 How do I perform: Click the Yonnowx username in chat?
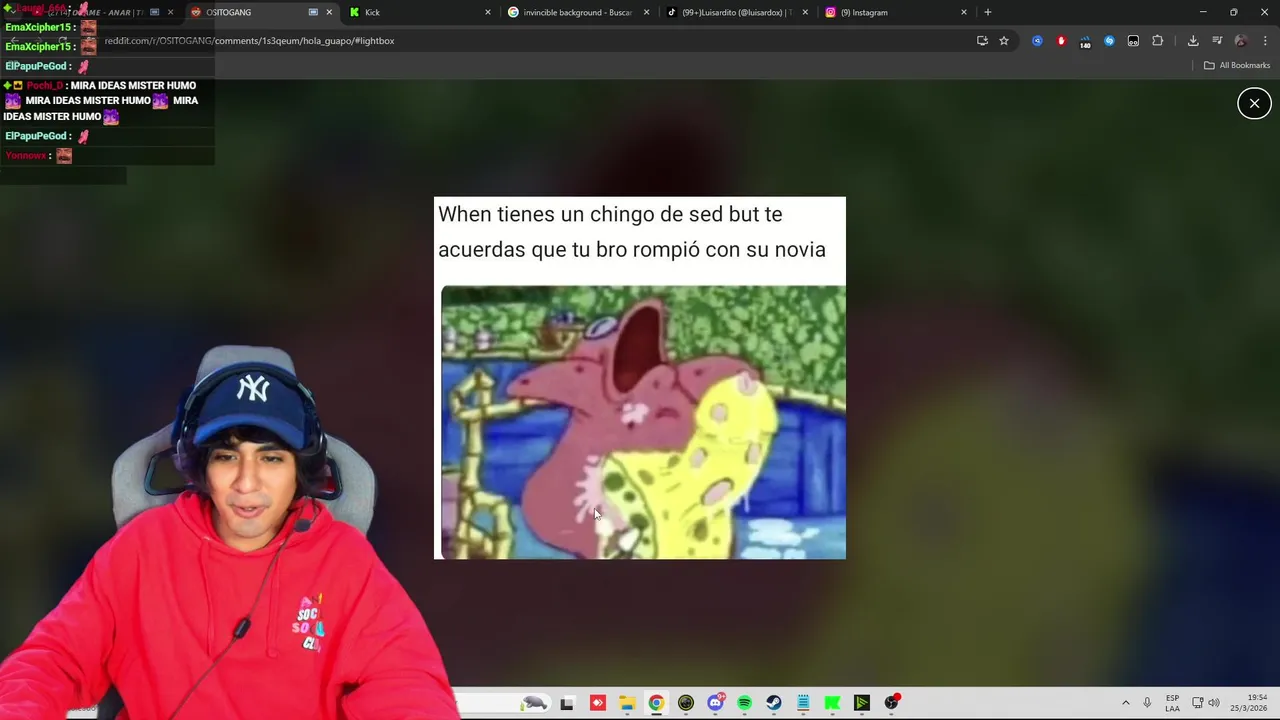click(26, 155)
